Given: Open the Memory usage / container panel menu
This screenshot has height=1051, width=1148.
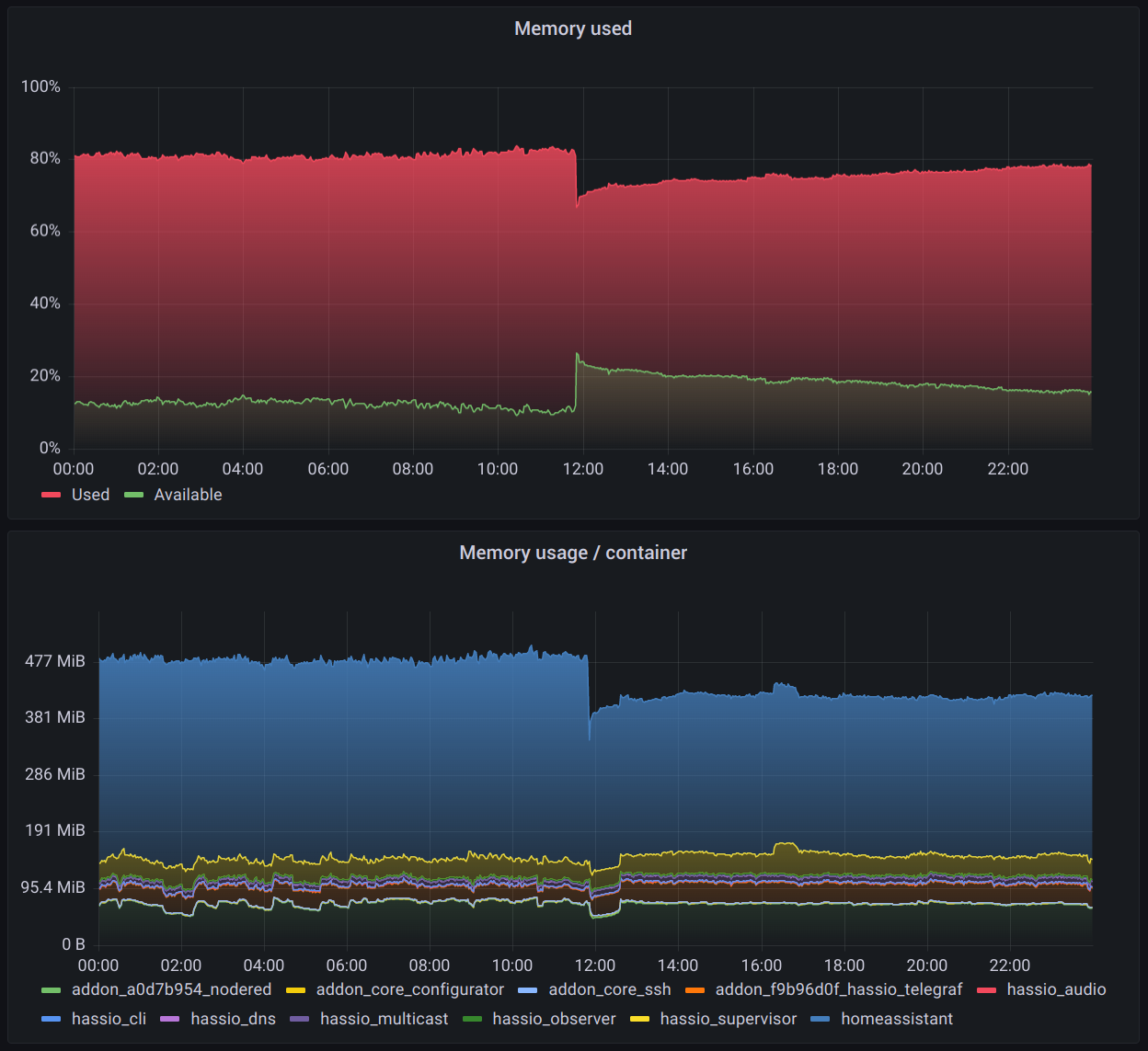Looking at the screenshot, I should (573, 553).
